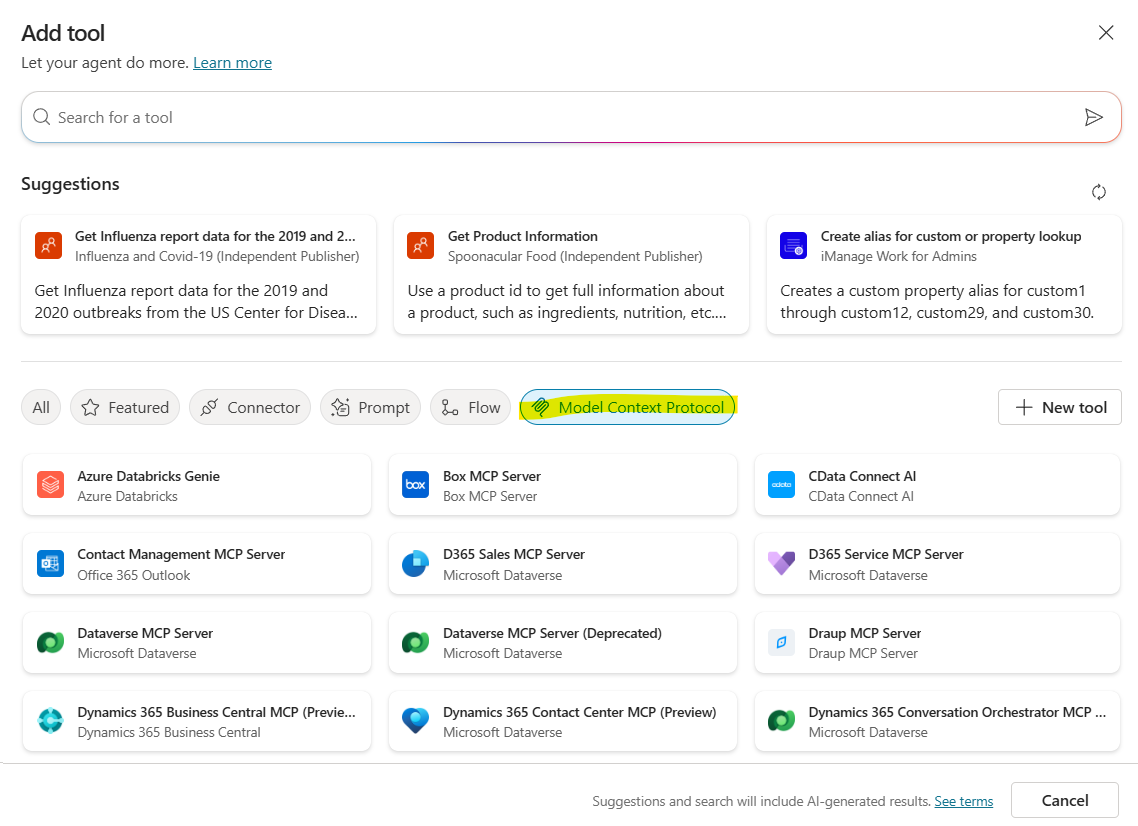This screenshot has width=1138, height=826.
Task: Click the D365 Sales MCP Server icon
Action: point(416,563)
